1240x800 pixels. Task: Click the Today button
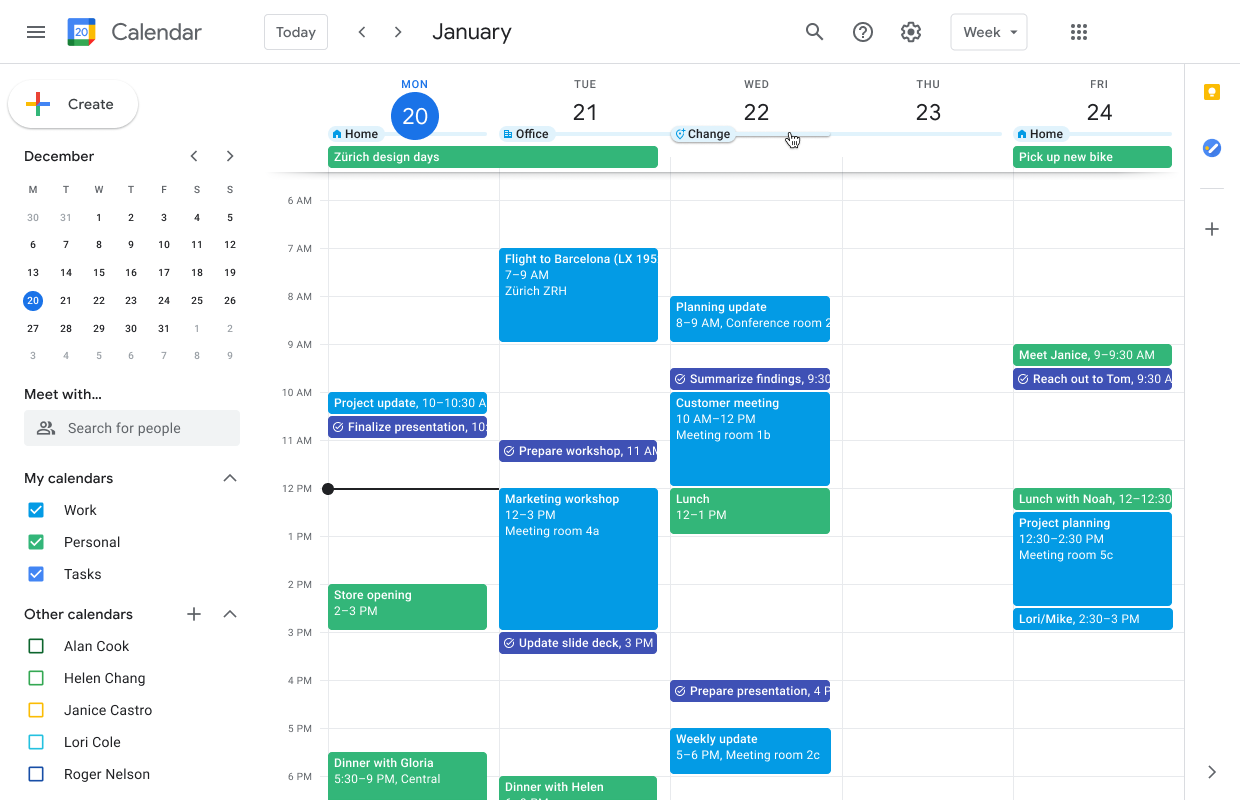[296, 32]
